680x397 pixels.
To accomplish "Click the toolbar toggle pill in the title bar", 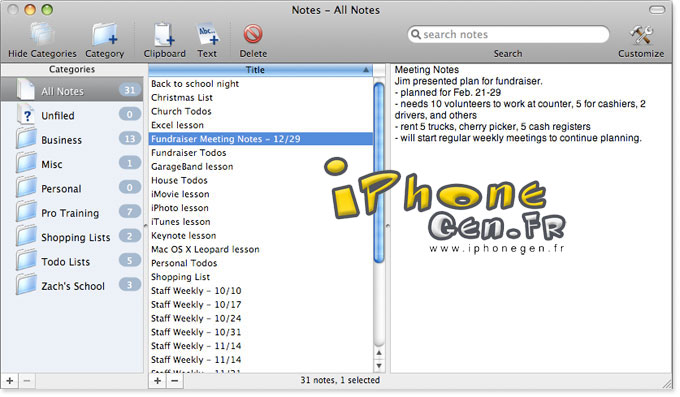I will [657, 10].
